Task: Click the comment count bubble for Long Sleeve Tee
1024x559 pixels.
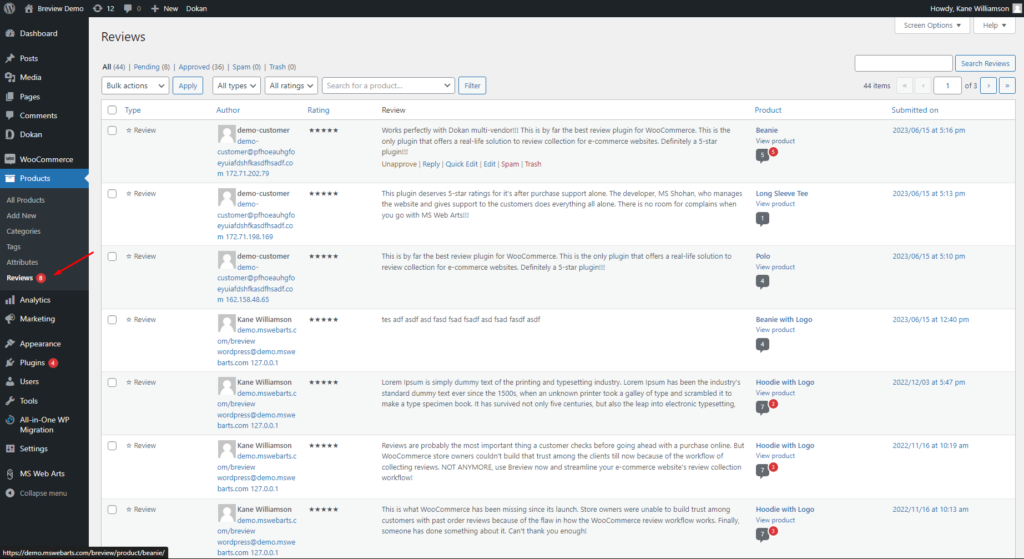Action: pos(762,219)
